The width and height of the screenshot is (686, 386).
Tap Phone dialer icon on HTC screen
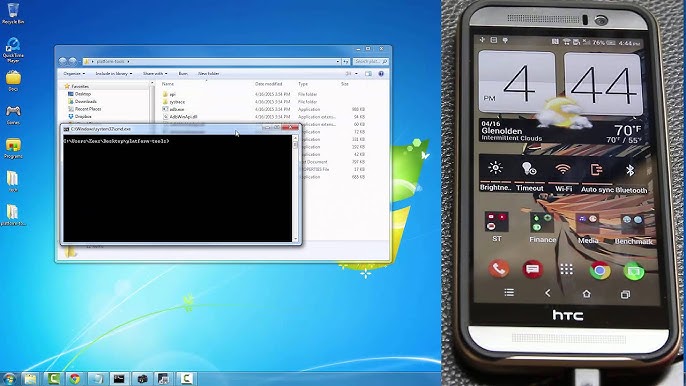pyautogui.click(x=498, y=269)
